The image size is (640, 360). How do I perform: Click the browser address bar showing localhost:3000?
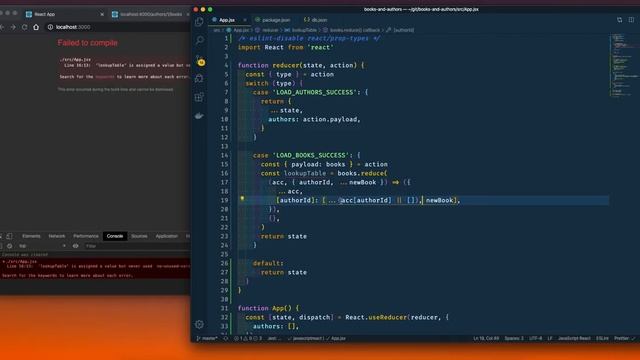coord(118,27)
